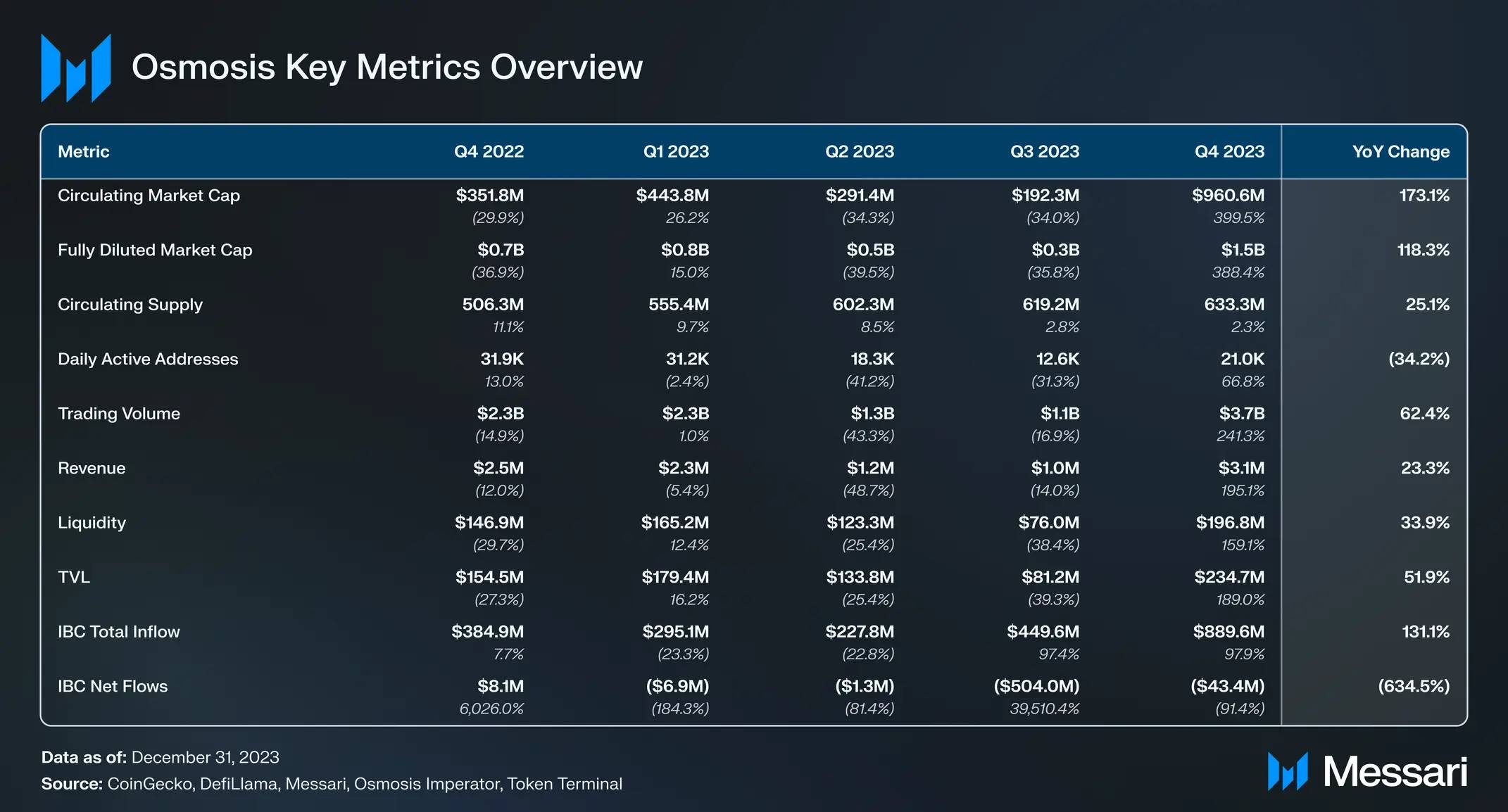
Task: Select the 'Circulating Supply' row label
Action: coord(130,305)
